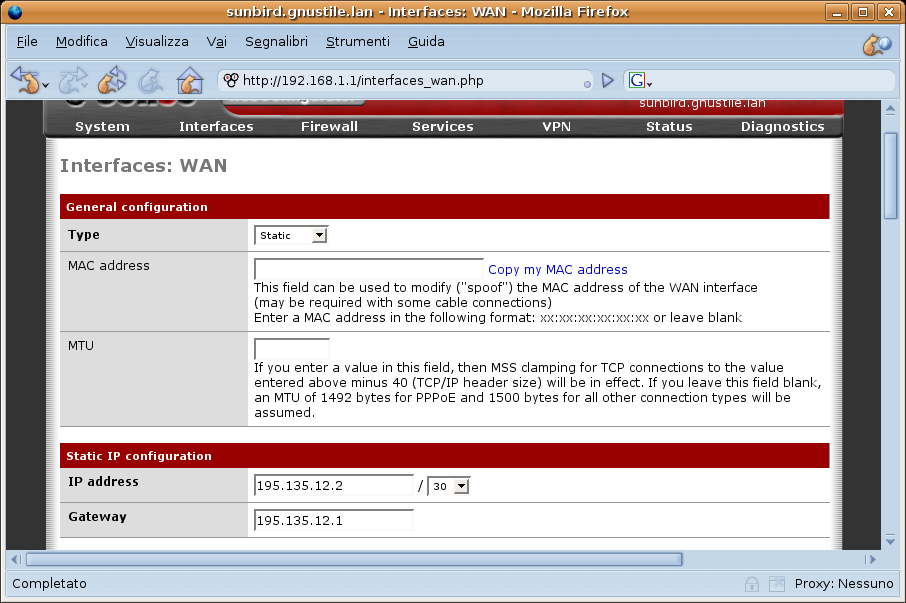The image size is (906, 603).
Task: Click the Copy my MAC address link
Action: pos(558,270)
